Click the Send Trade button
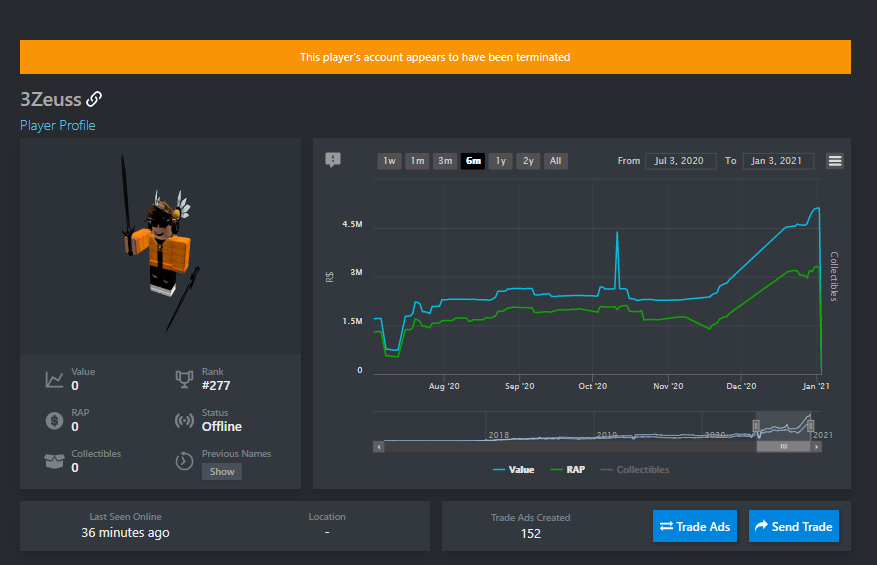The width and height of the screenshot is (877, 565). click(794, 526)
